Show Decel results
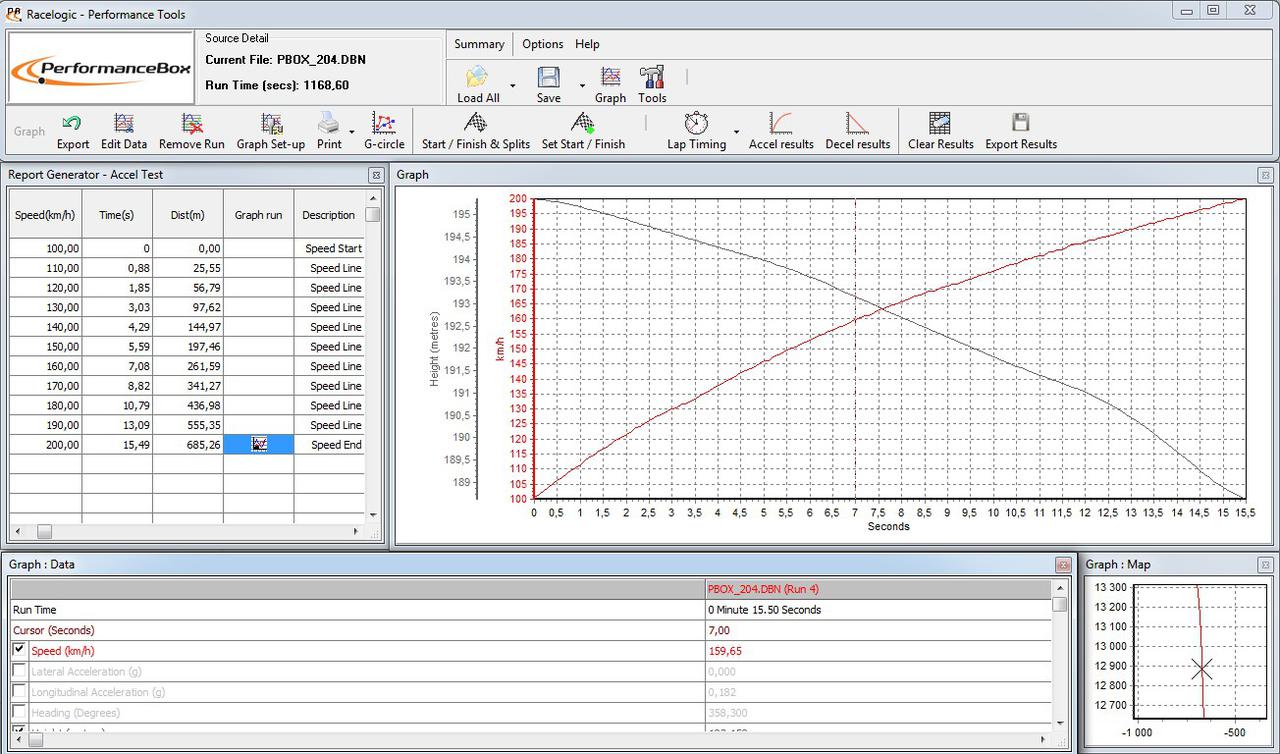This screenshot has width=1280, height=754. 858,131
